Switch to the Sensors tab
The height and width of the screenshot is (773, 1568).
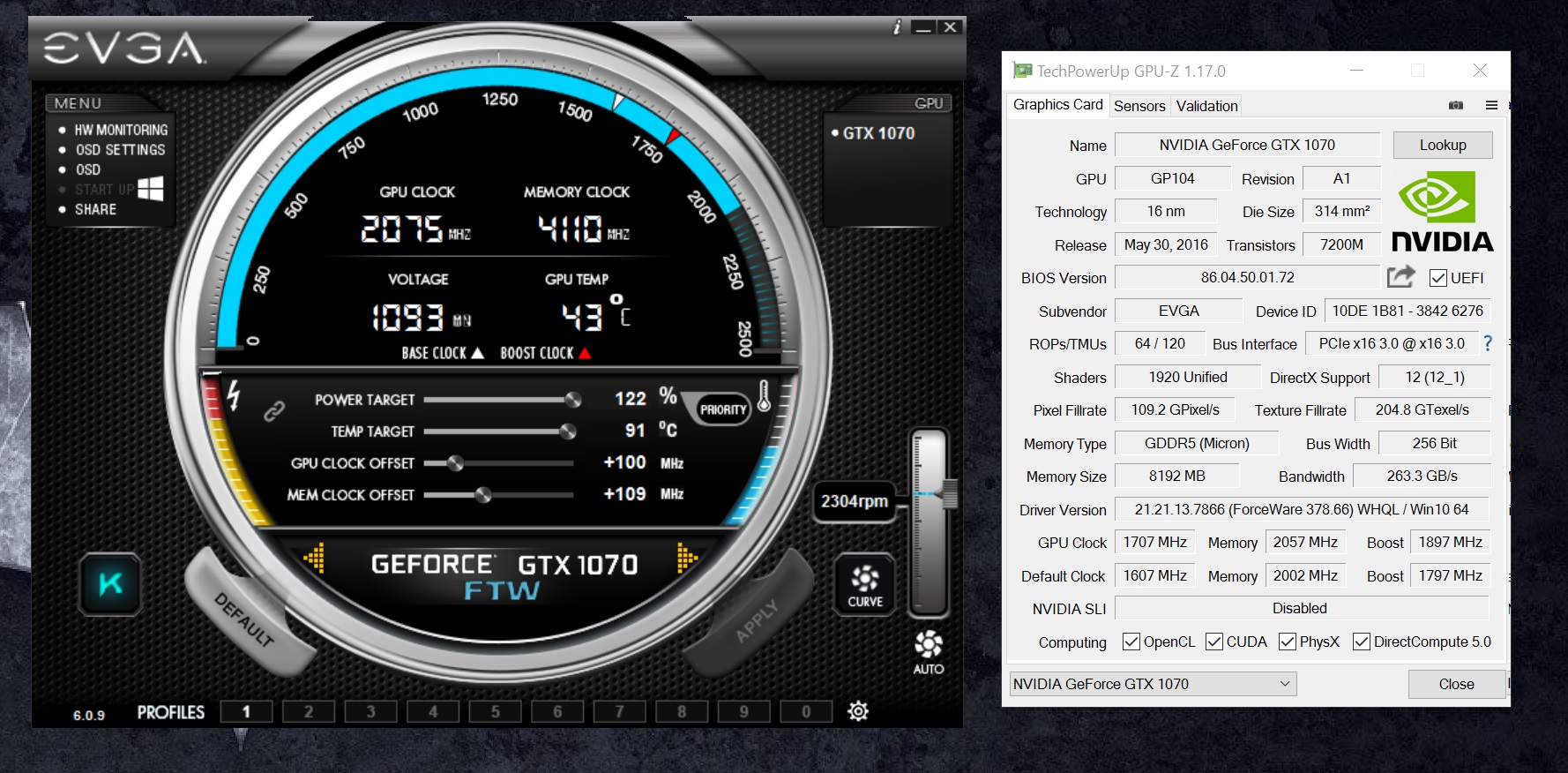click(x=1139, y=106)
